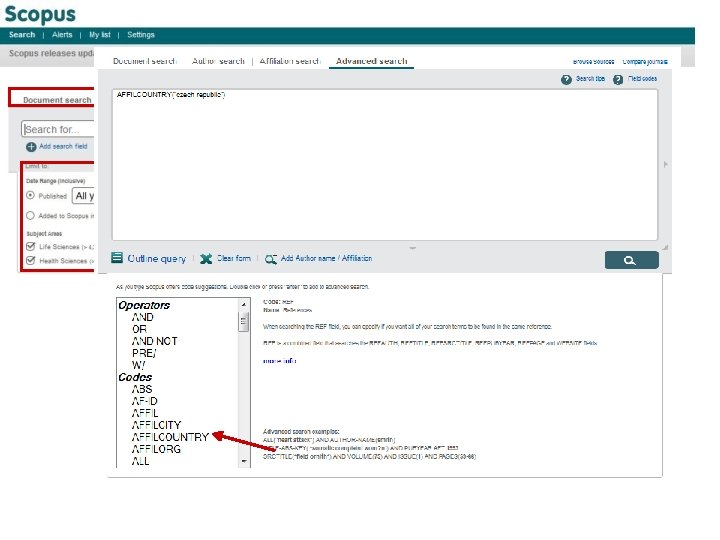
Task: Open the Browse sources link
Action: [593, 62]
